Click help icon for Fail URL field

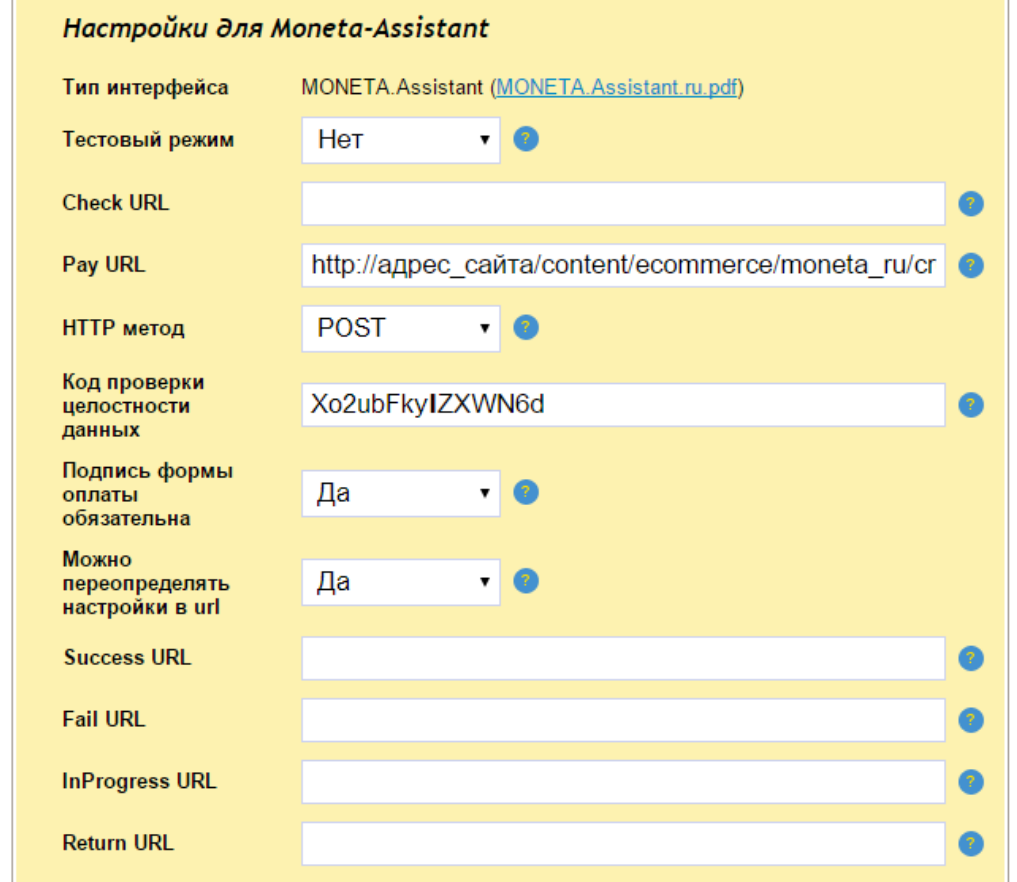pyautogui.click(x=970, y=720)
